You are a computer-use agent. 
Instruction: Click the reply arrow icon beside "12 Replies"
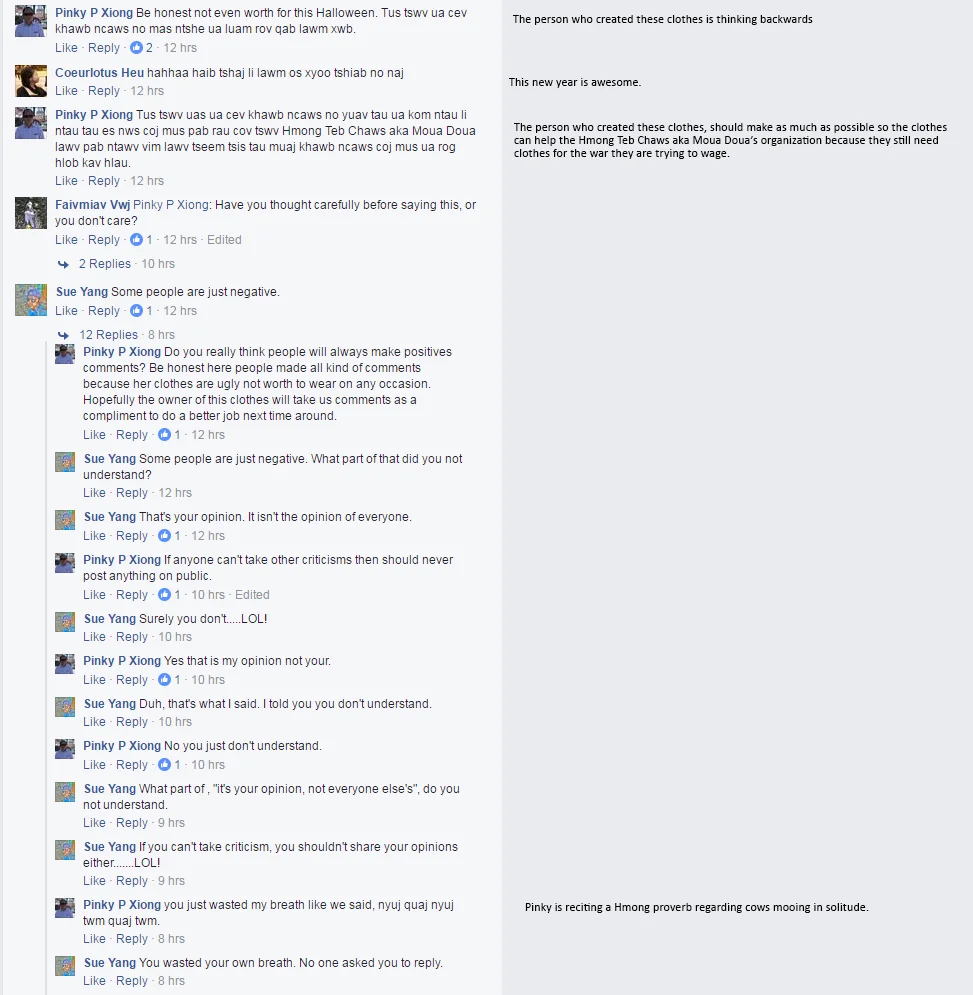(x=63, y=335)
